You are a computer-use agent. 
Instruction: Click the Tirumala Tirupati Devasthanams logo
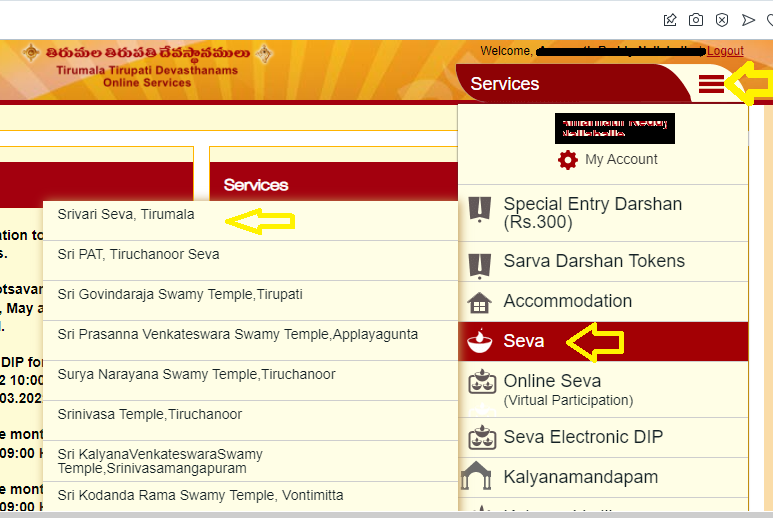pyautogui.click(x=147, y=67)
